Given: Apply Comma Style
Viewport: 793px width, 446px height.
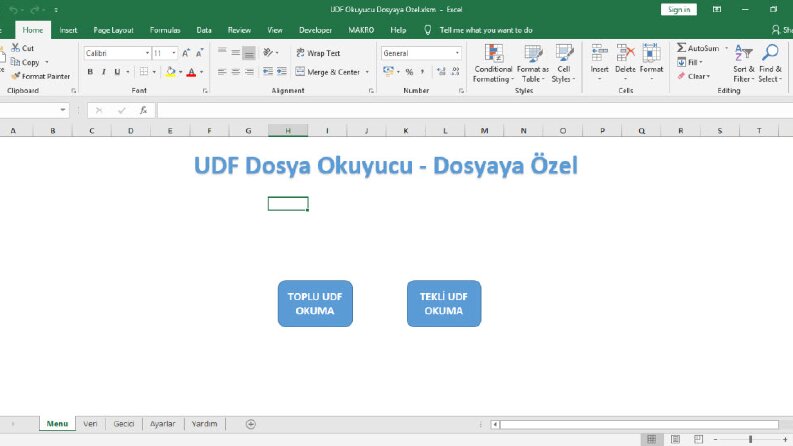Looking at the screenshot, I should tap(422, 72).
